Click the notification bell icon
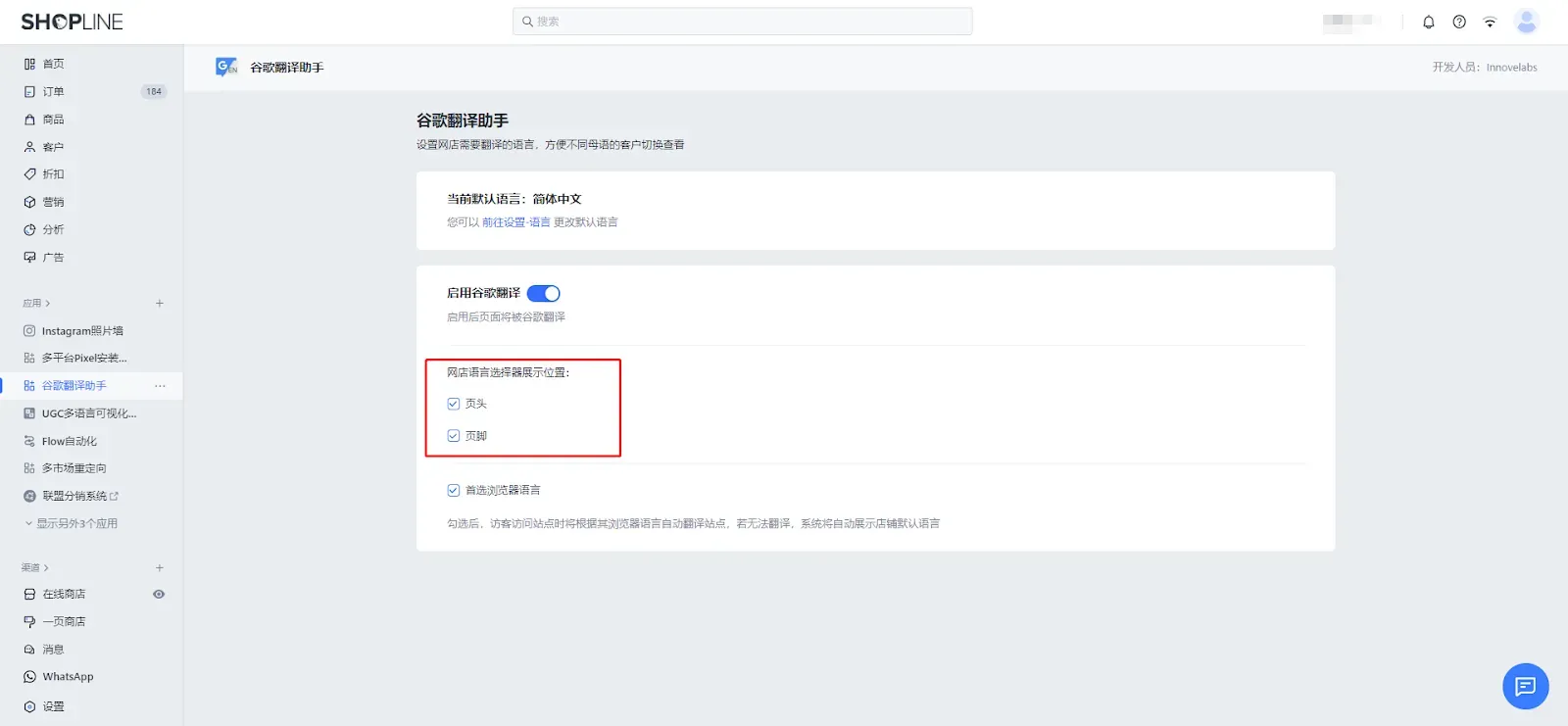 (x=1428, y=22)
